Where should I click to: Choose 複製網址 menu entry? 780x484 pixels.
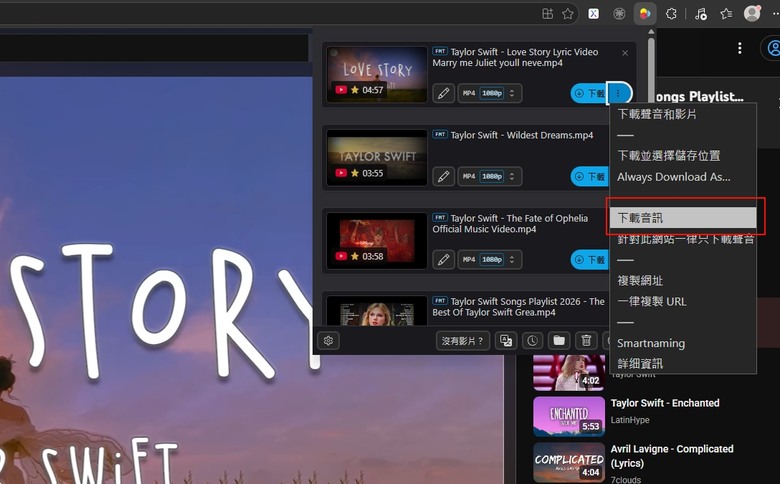click(682, 281)
